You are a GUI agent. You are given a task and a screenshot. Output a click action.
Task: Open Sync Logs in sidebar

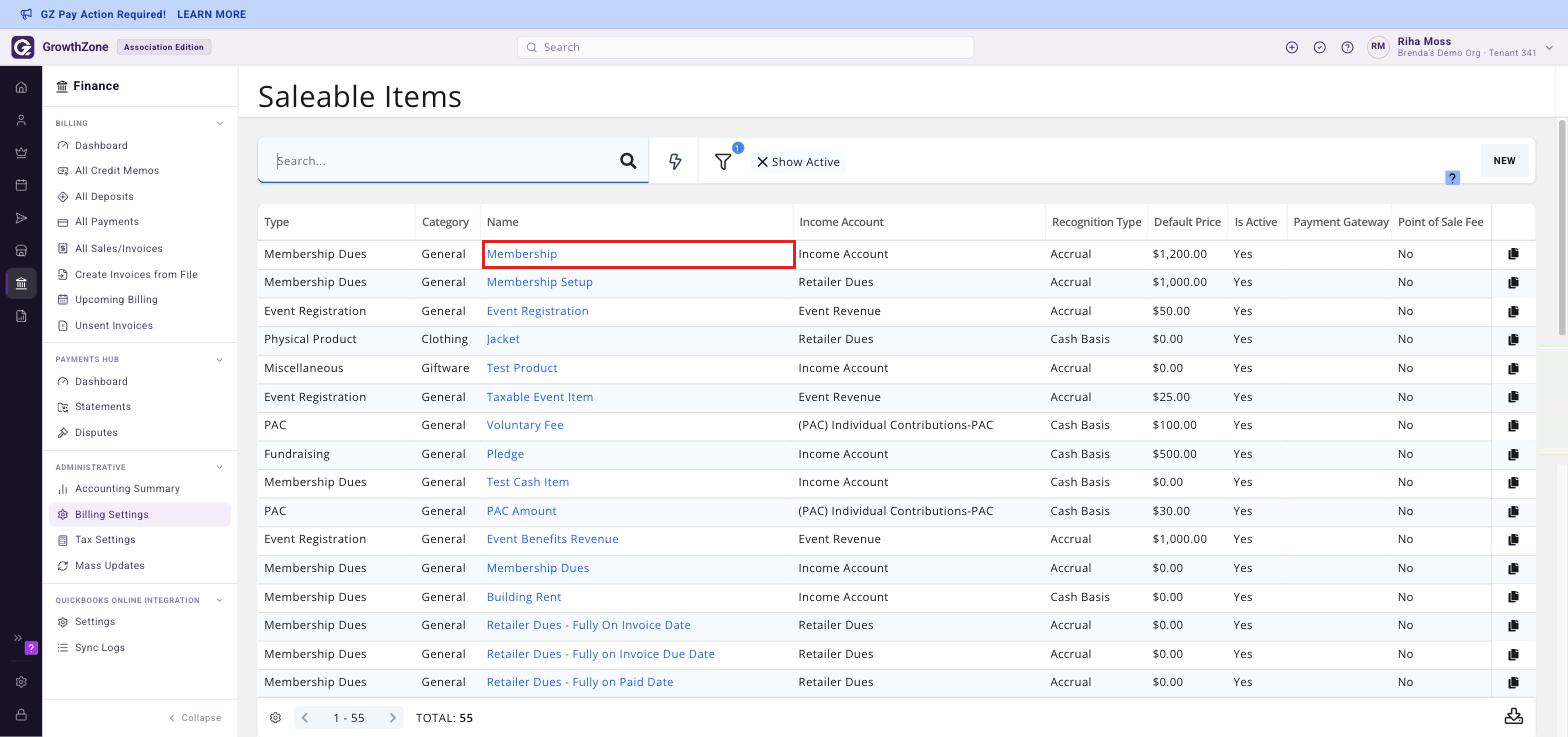pos(100,648)
